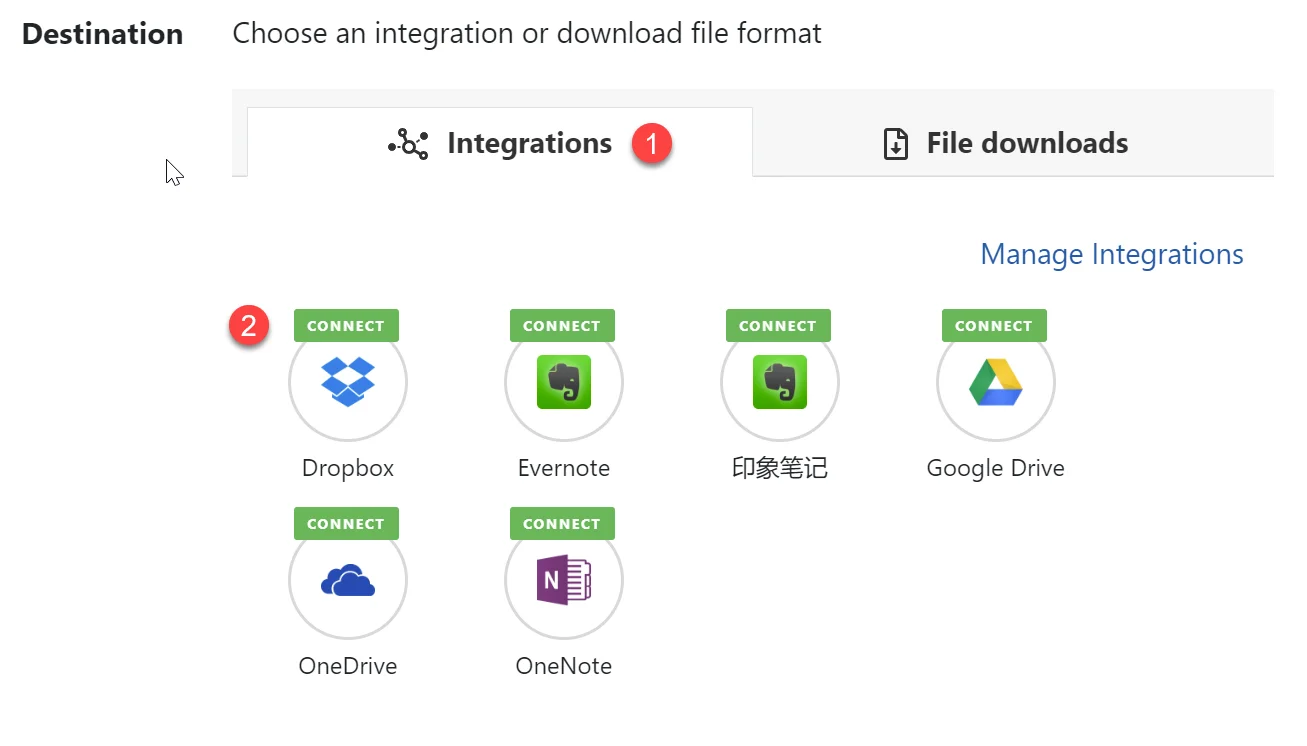Select the Dropbox logo icon
This screenshot has height=746, width=1307.
coord(348,382)
